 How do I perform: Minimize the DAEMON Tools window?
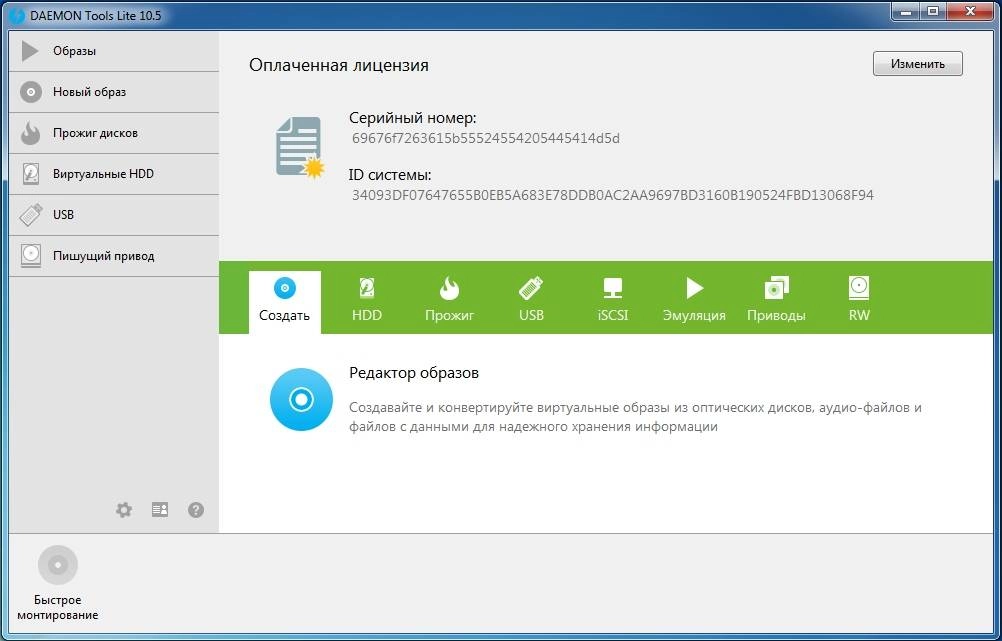pyautogui.click(x=906, y=11)
